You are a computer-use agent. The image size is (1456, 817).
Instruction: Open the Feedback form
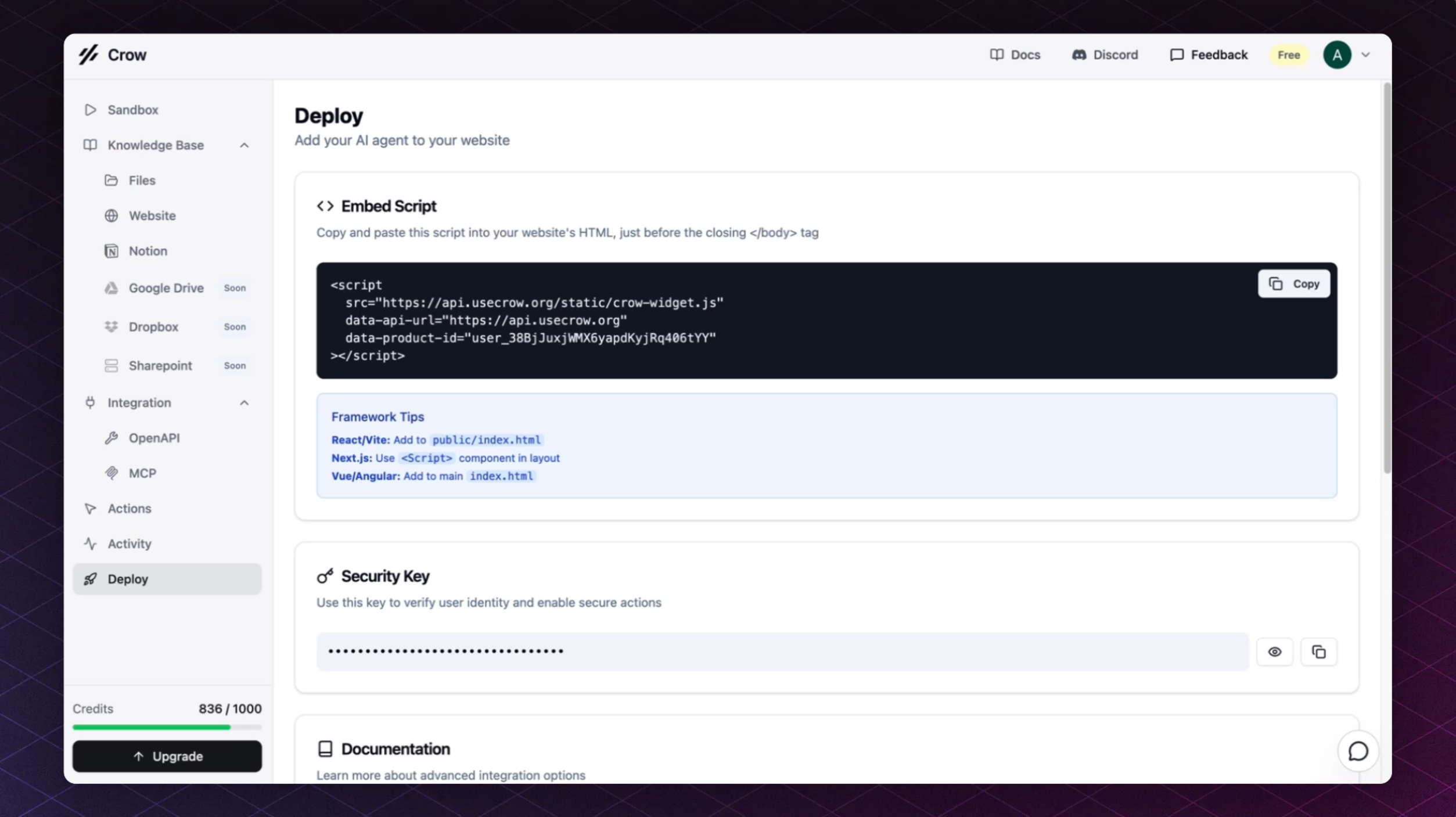pos(1208,55)
